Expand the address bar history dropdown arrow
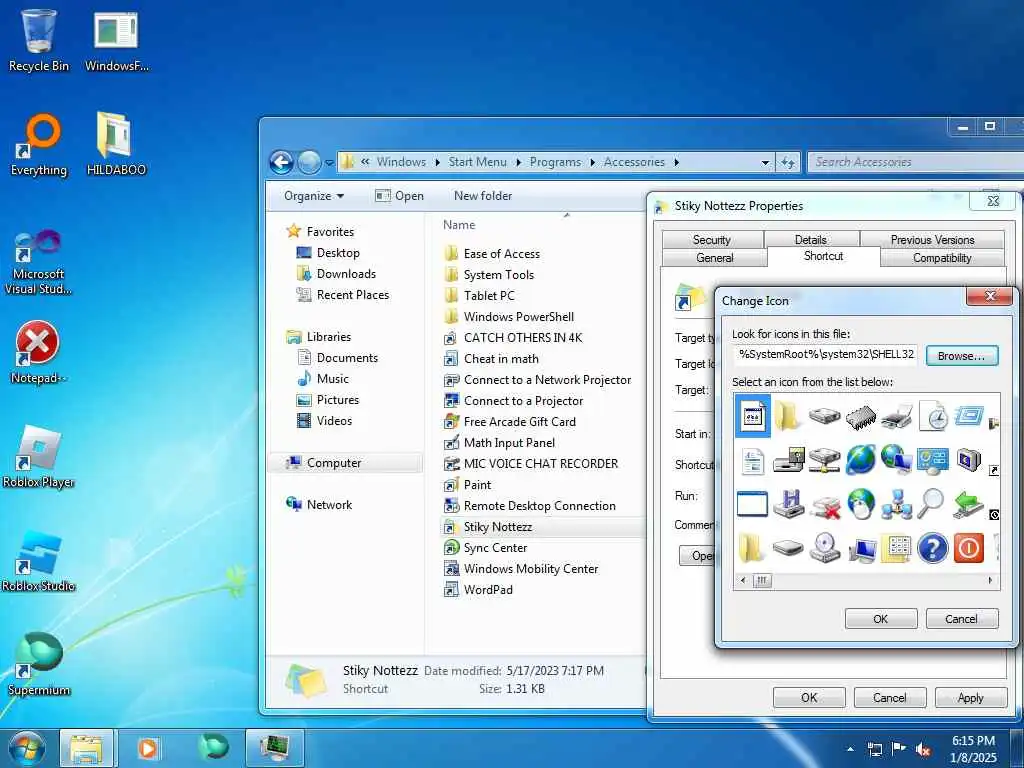This screenshot has width=1024, height=768. click(x=765, y=162)
